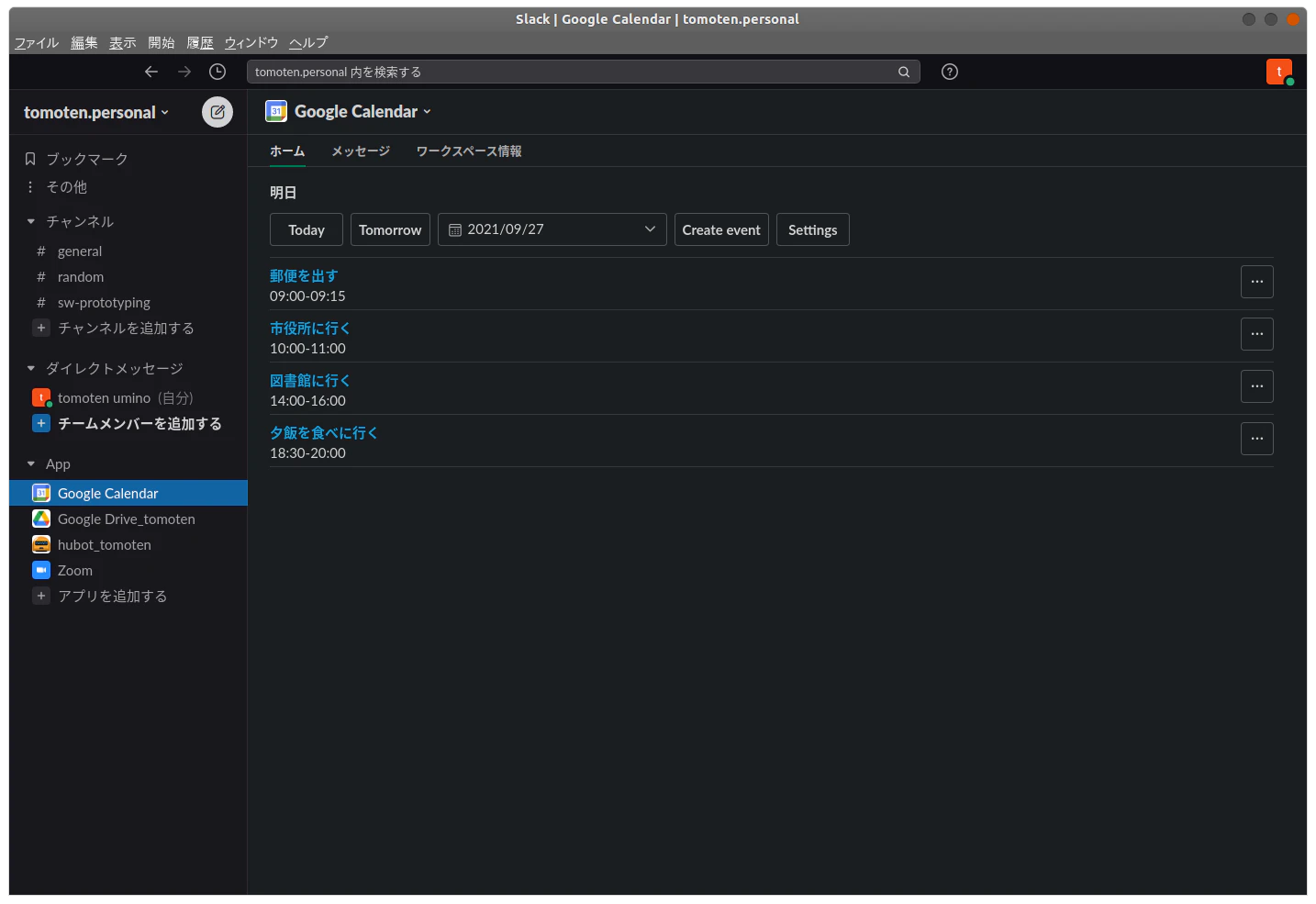Switch to the ワークスペース情報 tab
Screen dimensions: 1316x904
click(x=469, y=151)
